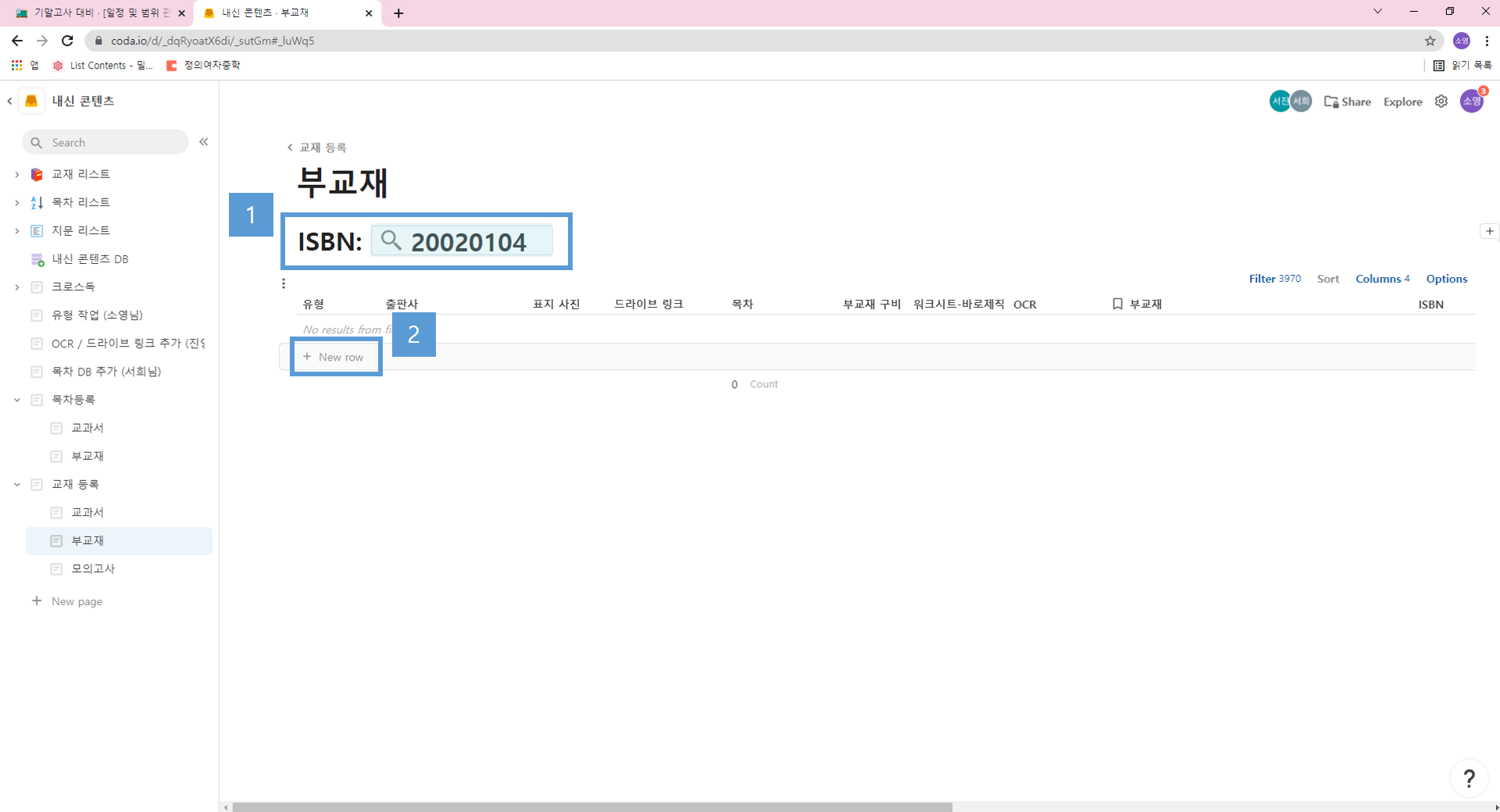Open 교과서 under 교재 등록
This screenshot has height=812, width=1500.
point(87,512)
